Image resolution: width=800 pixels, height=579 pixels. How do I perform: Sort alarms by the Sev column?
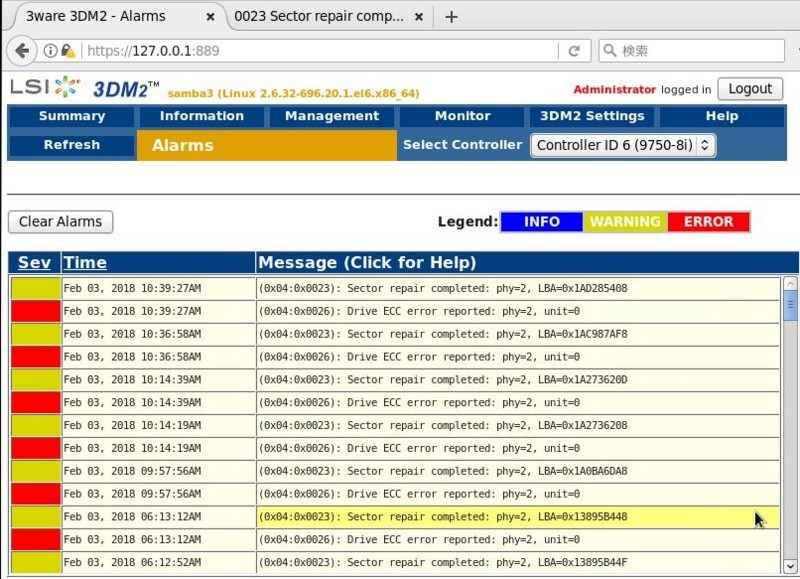pos(34,263)
